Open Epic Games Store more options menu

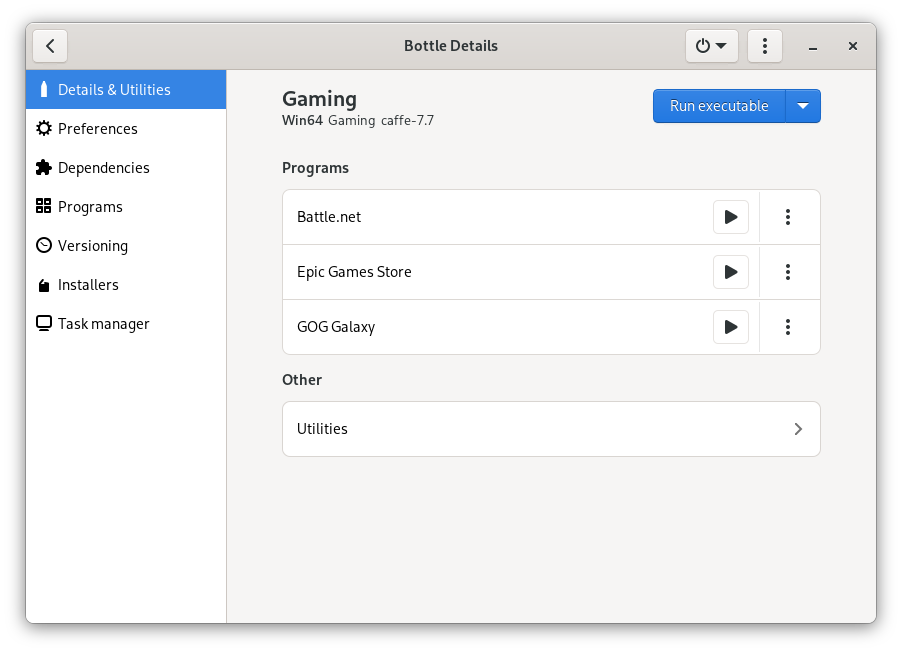tap(788, 272)
